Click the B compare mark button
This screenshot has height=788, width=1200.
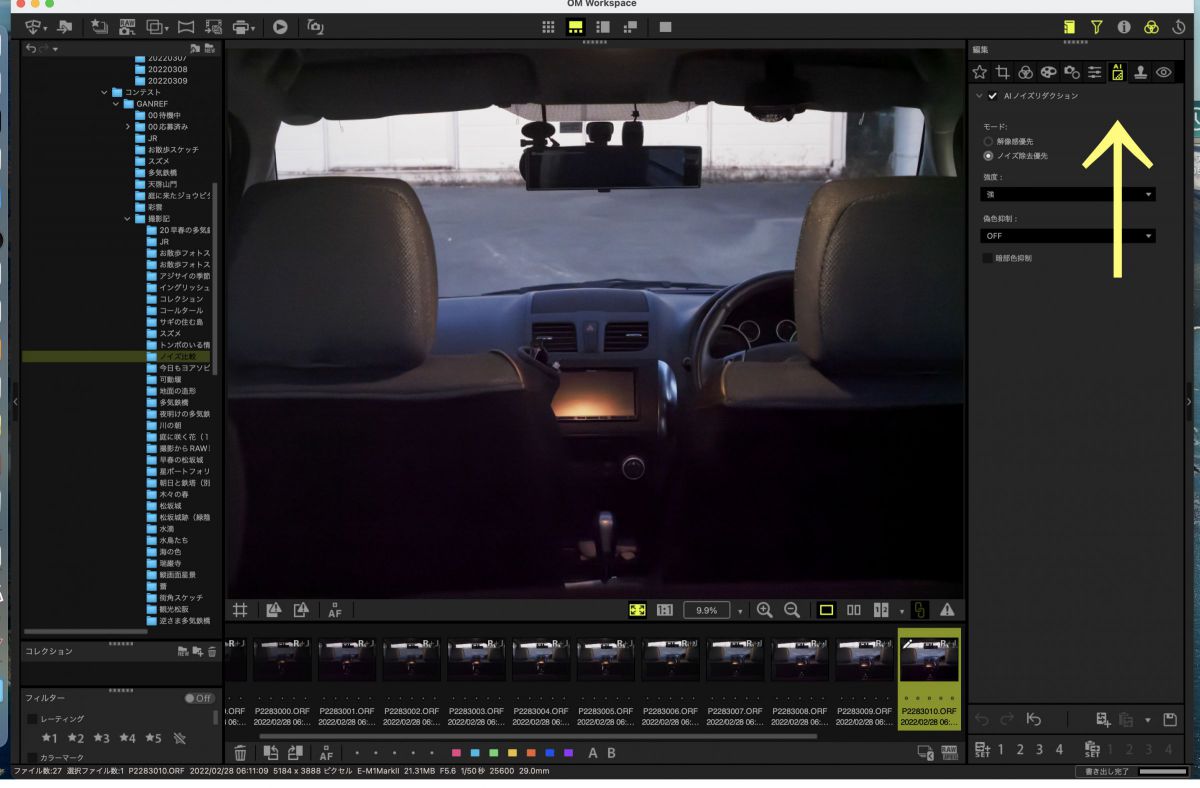click(611, 753)
